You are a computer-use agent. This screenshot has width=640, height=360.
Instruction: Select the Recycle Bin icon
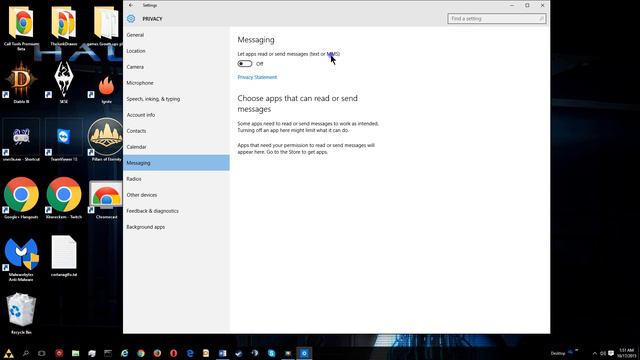(x=21, y=312)
